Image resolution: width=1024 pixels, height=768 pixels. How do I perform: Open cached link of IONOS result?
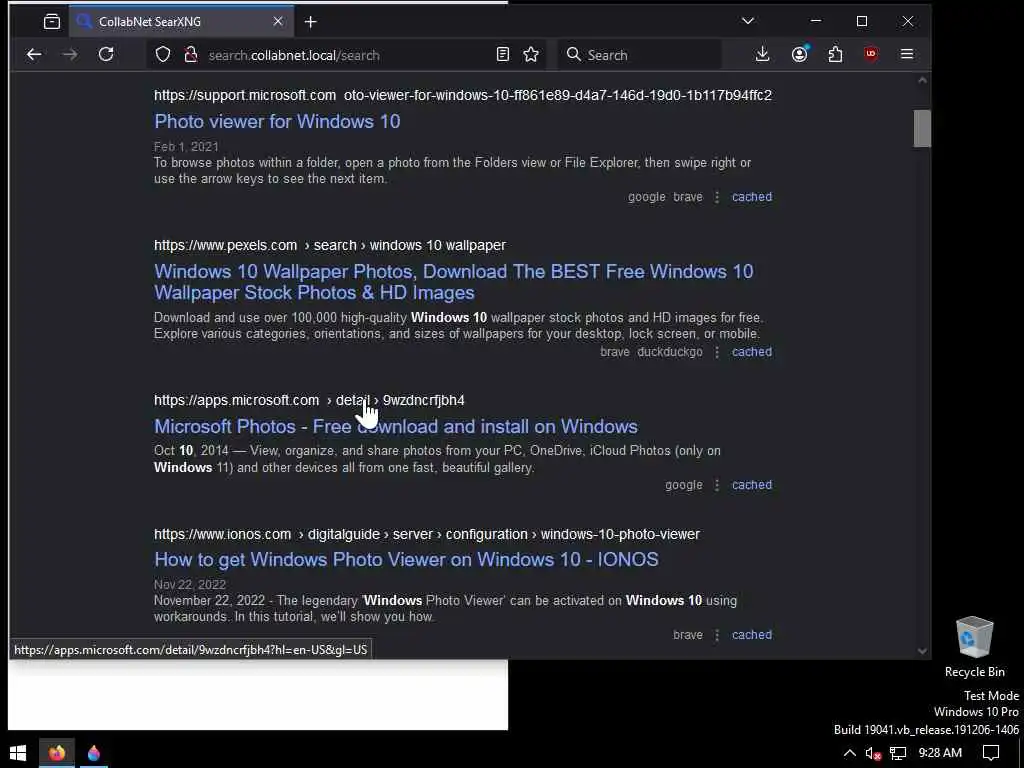click(752, 635)
